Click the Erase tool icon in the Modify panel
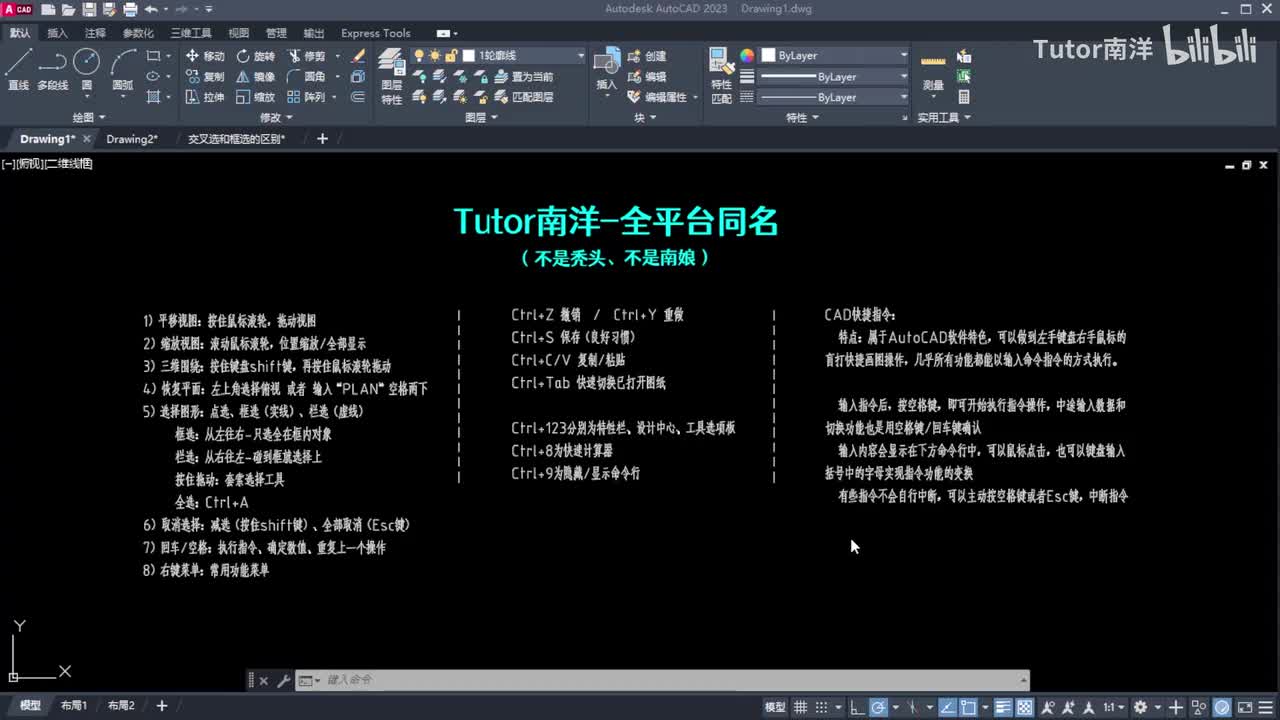Viewport: 1280px width, 720px height. pos(358,56)
